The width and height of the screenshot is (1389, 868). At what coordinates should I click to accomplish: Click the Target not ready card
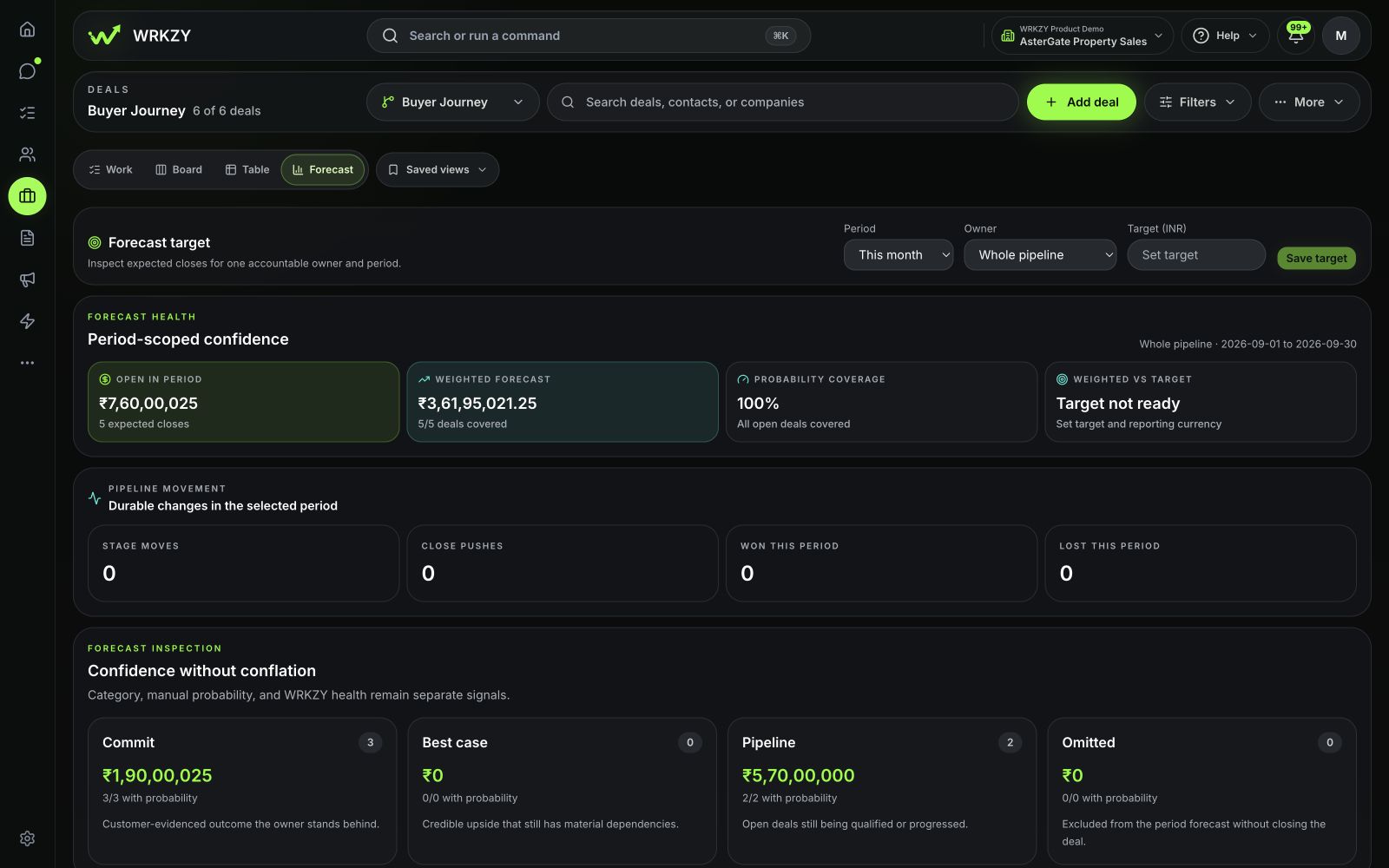pyautogui.click(x=1201, y=402)
